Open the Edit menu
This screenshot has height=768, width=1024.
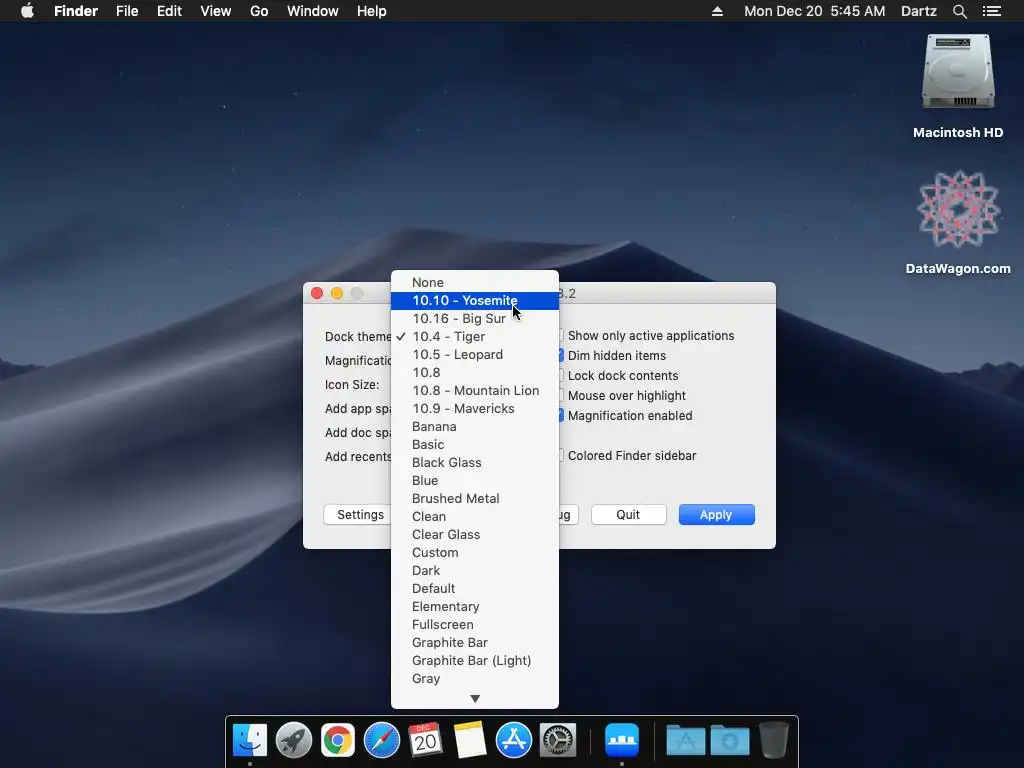pos(169,11)
